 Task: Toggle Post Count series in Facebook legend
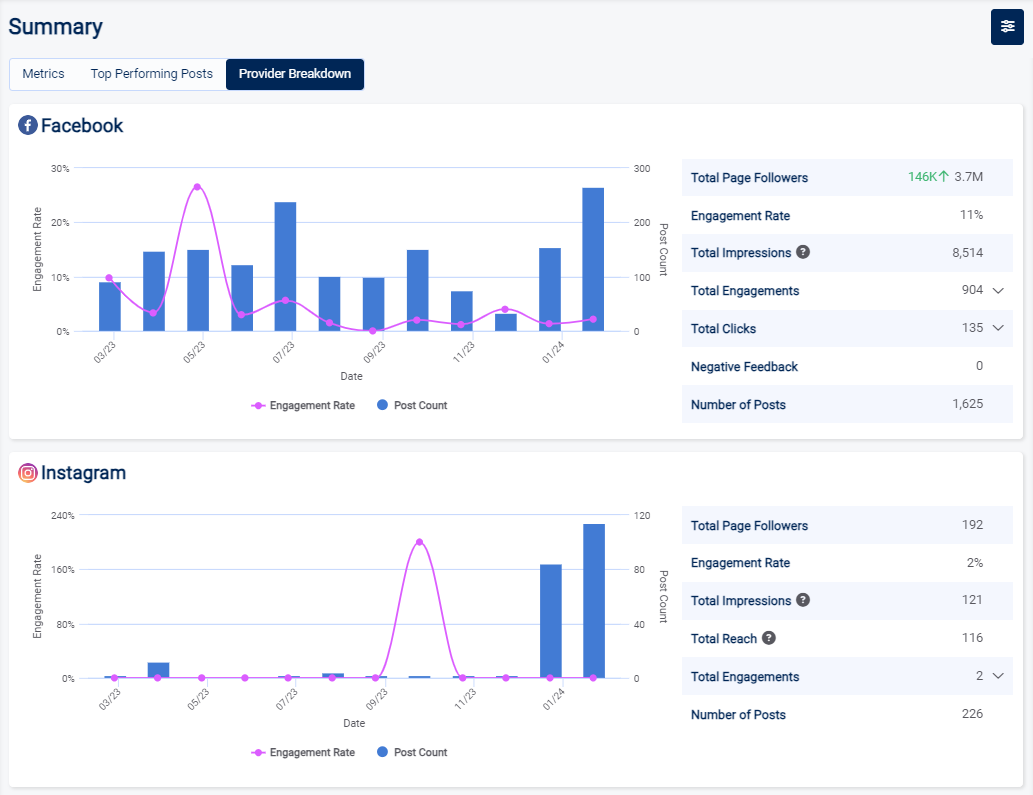point(412,405)
